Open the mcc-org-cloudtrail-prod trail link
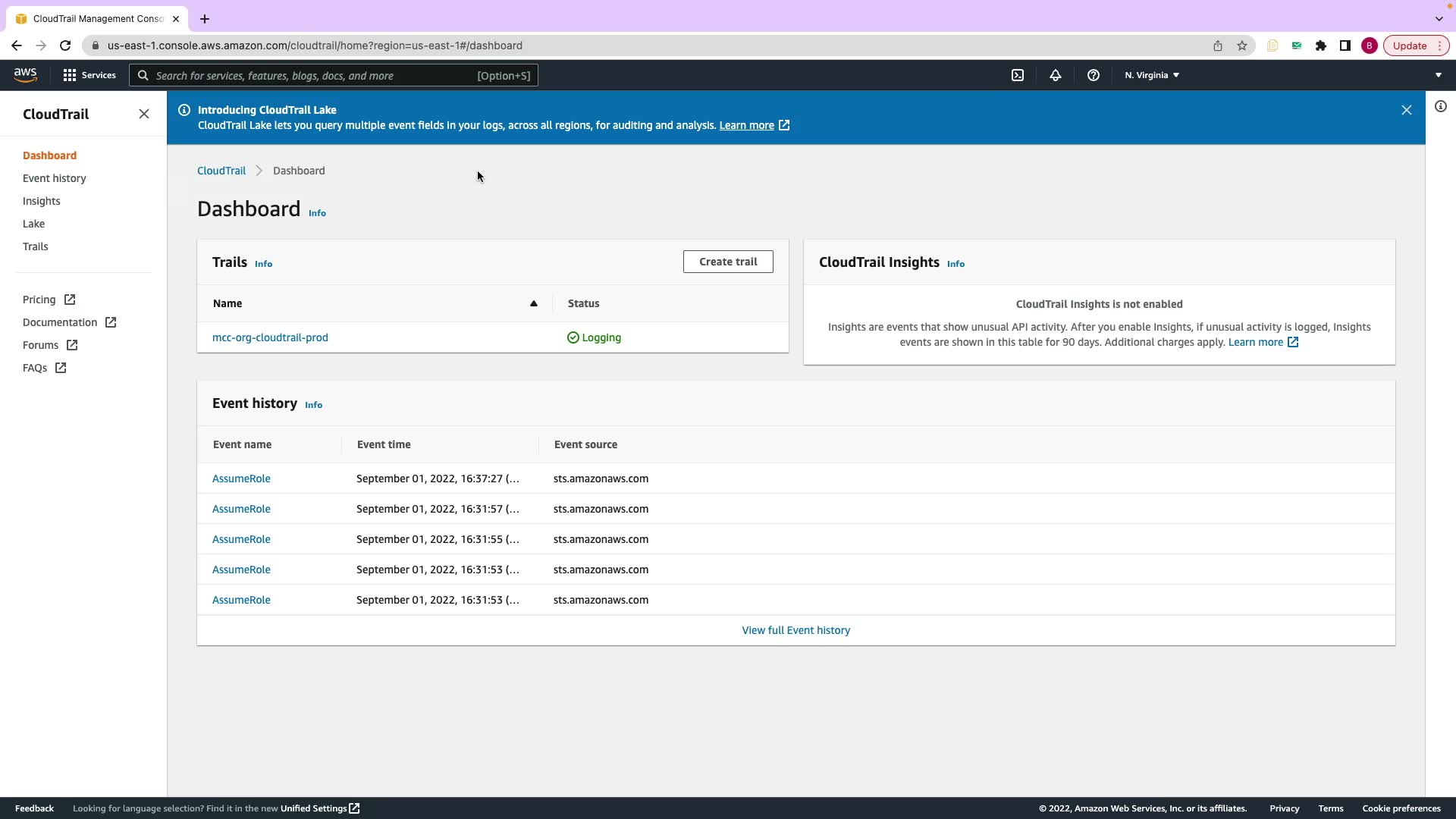This screenshot has height=819, width=1456. coord(270,337)
